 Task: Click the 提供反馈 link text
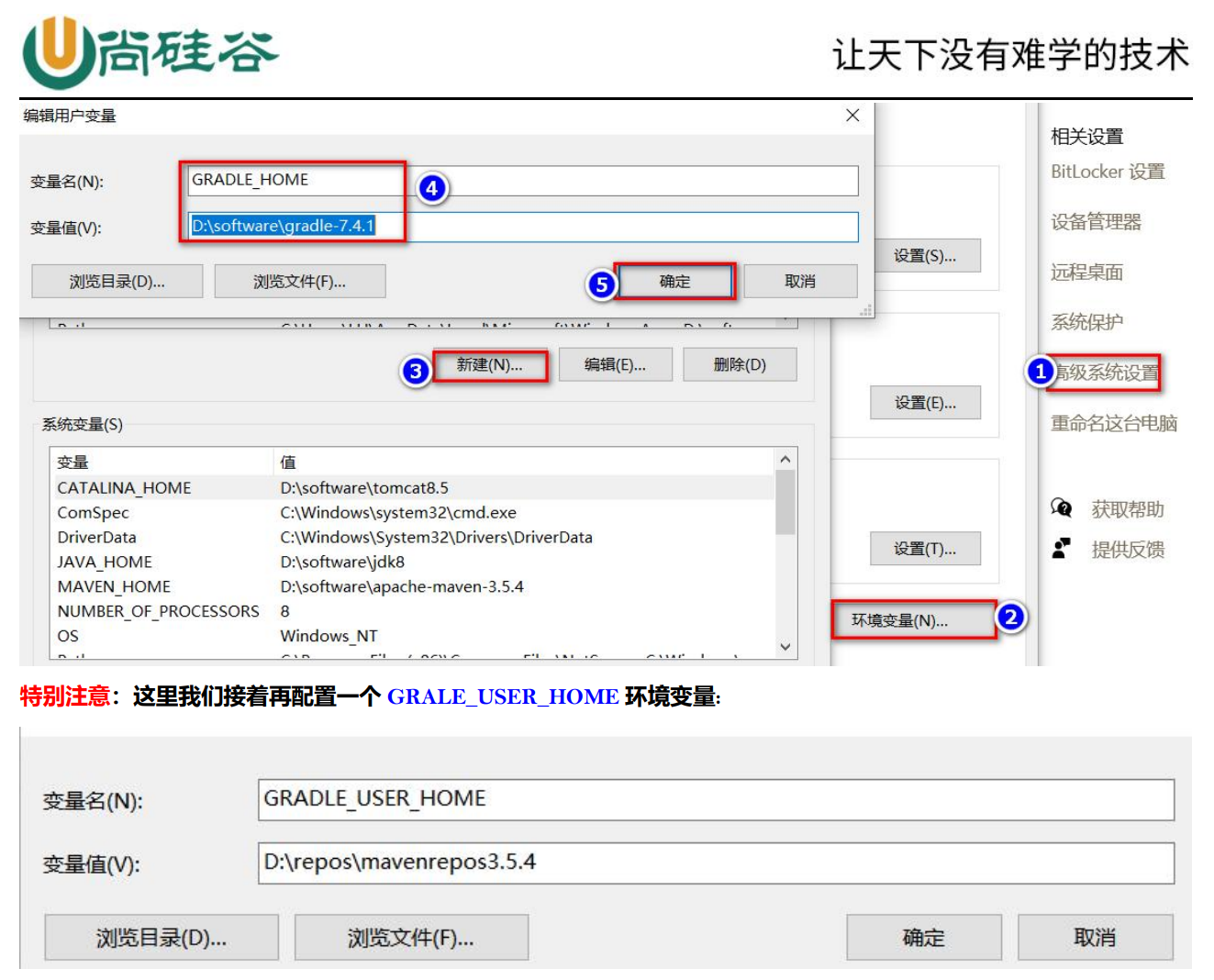[1128, 549]
